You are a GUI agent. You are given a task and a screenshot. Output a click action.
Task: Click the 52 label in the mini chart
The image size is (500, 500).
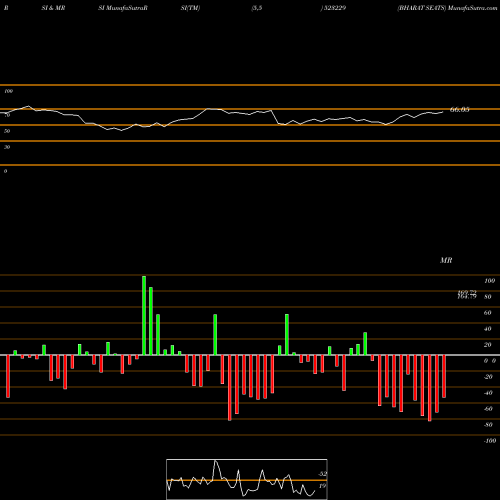(322, 474)
